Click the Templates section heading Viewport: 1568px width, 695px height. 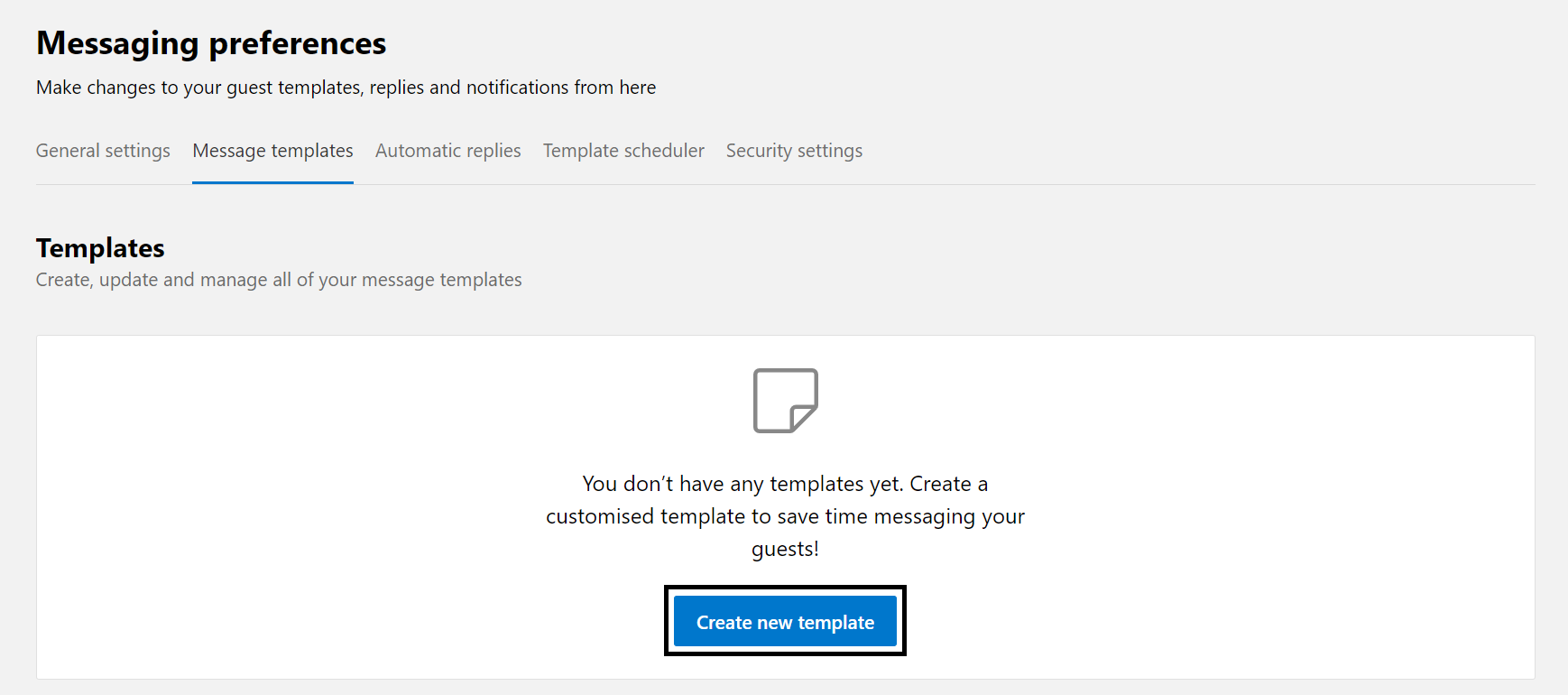tap(100, 248)
